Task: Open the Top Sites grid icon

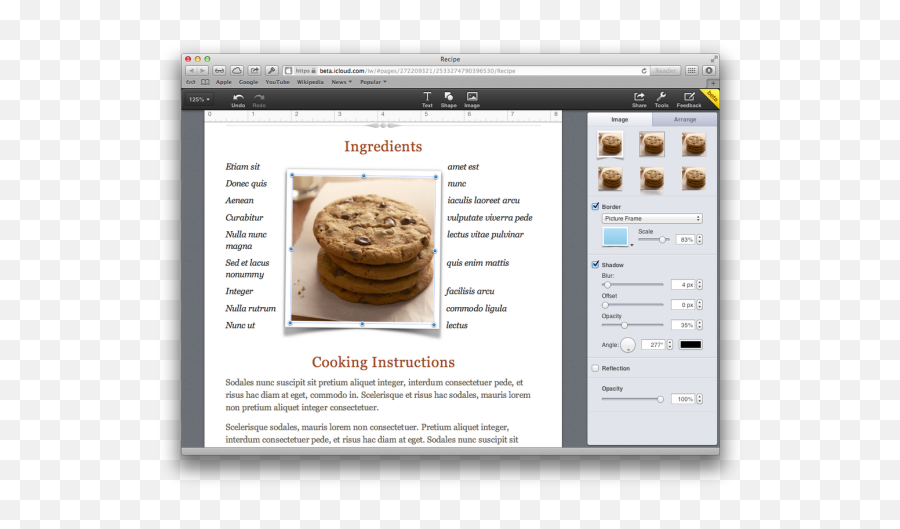Action: (692, 71)
